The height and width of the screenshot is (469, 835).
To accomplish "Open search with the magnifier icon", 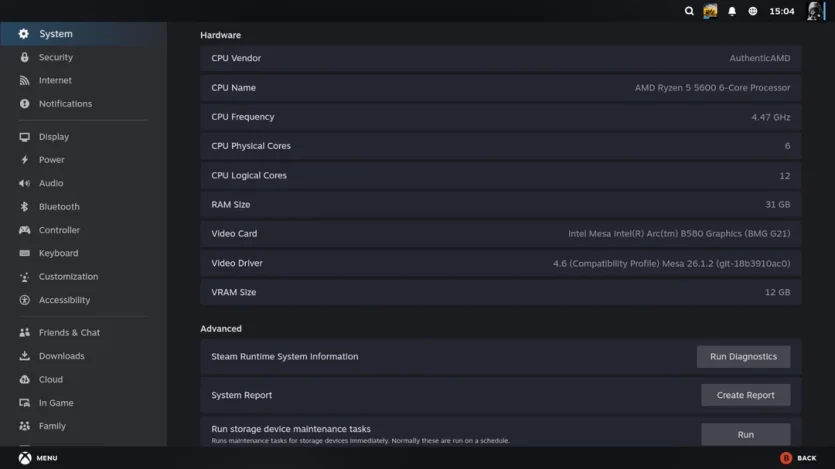I will pyautogui.click(x=689, y=11).
